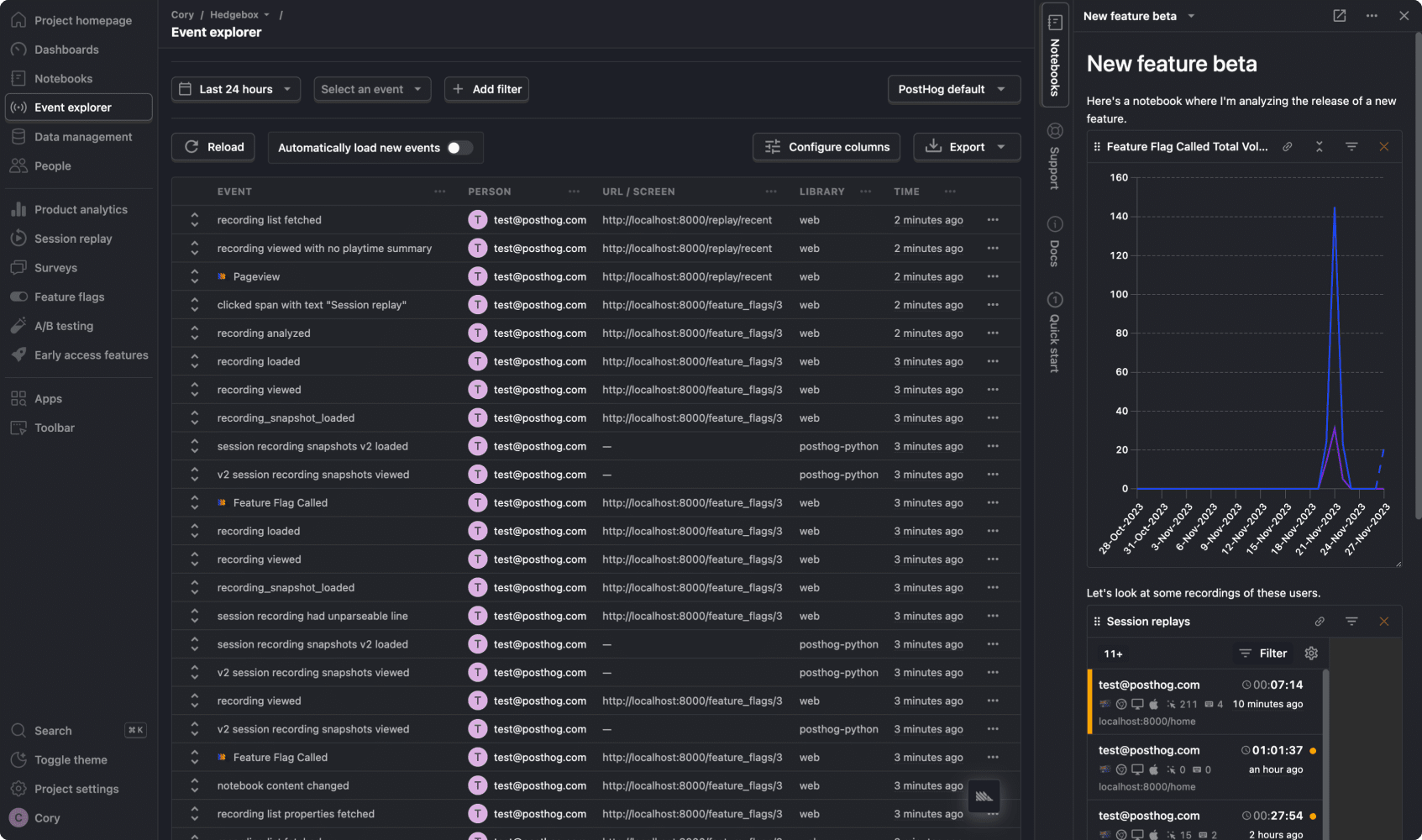Screen dimensions: 1422x840
Task: Copy link to Feature Flag Called insight
Action: pyautogui.click(x=1287, y=146)
